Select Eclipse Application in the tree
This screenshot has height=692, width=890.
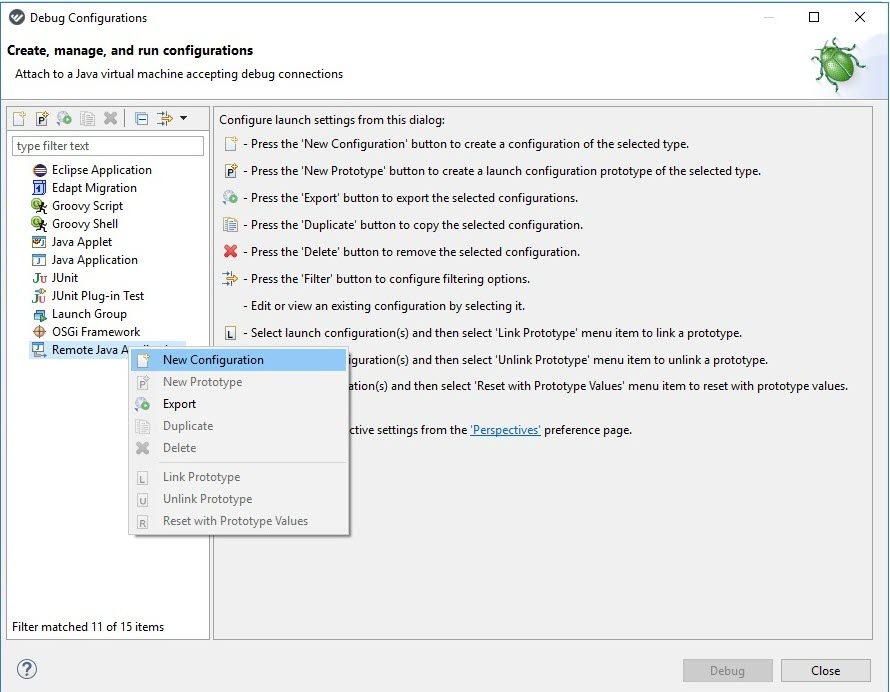[102, 170]
